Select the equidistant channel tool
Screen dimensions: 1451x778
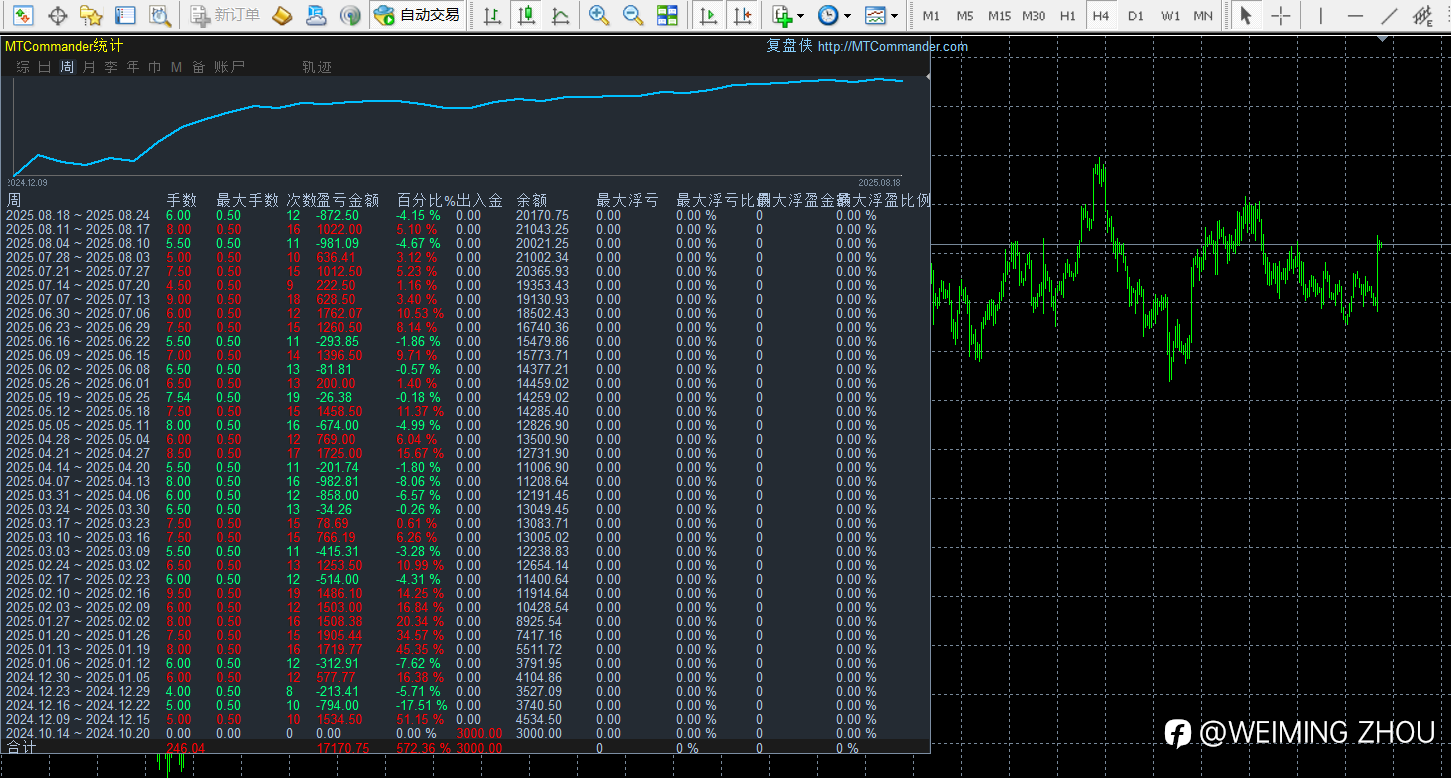pos(1424,15)
